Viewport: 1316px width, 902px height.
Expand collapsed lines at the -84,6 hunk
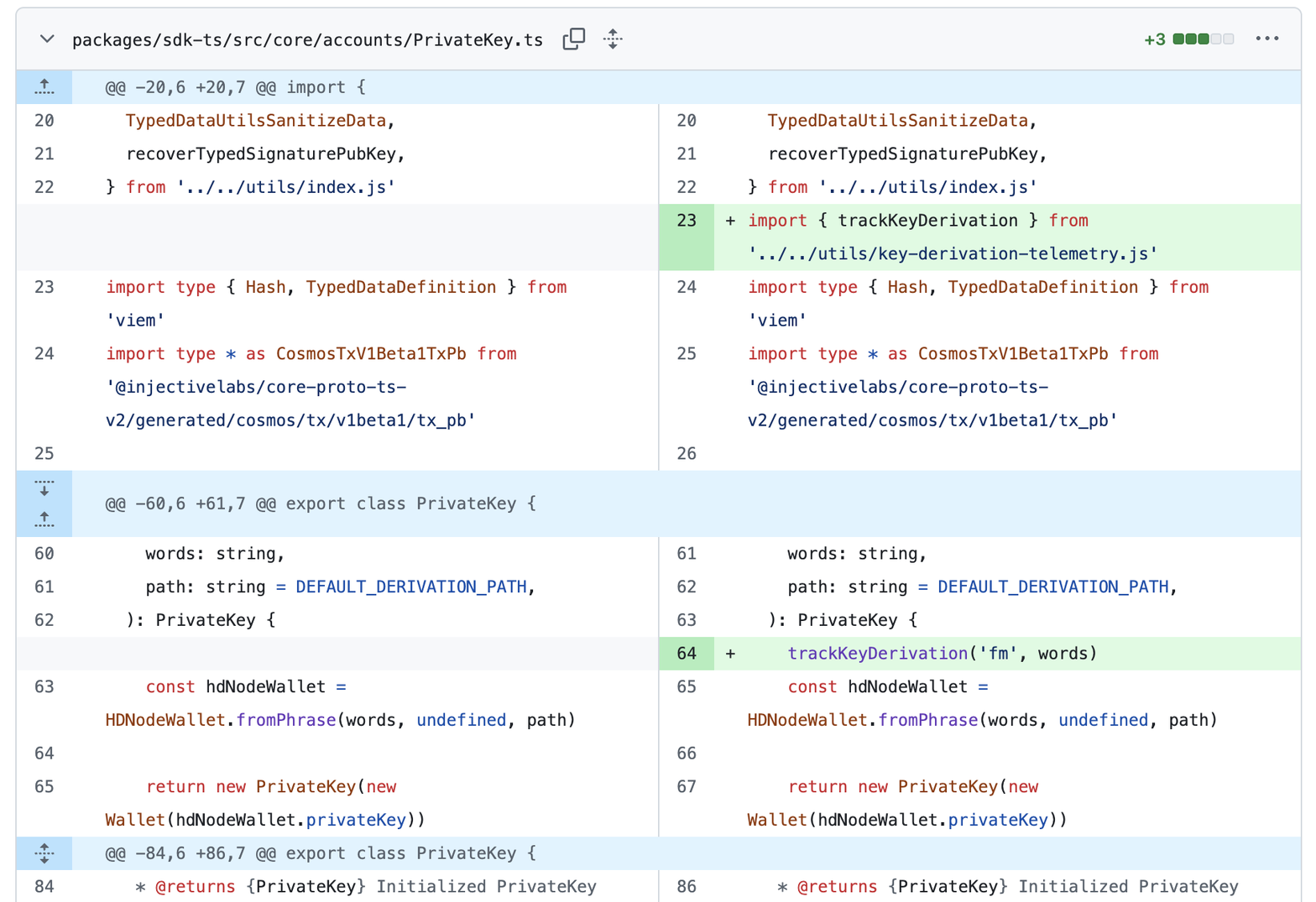pyautogui.click(x=44, y=853)
